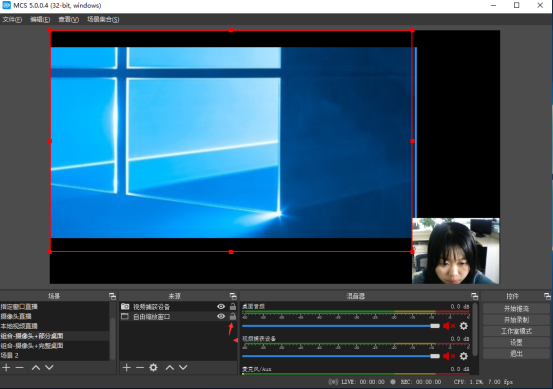Click 开始推流 to start streaming

click(516, 309)
